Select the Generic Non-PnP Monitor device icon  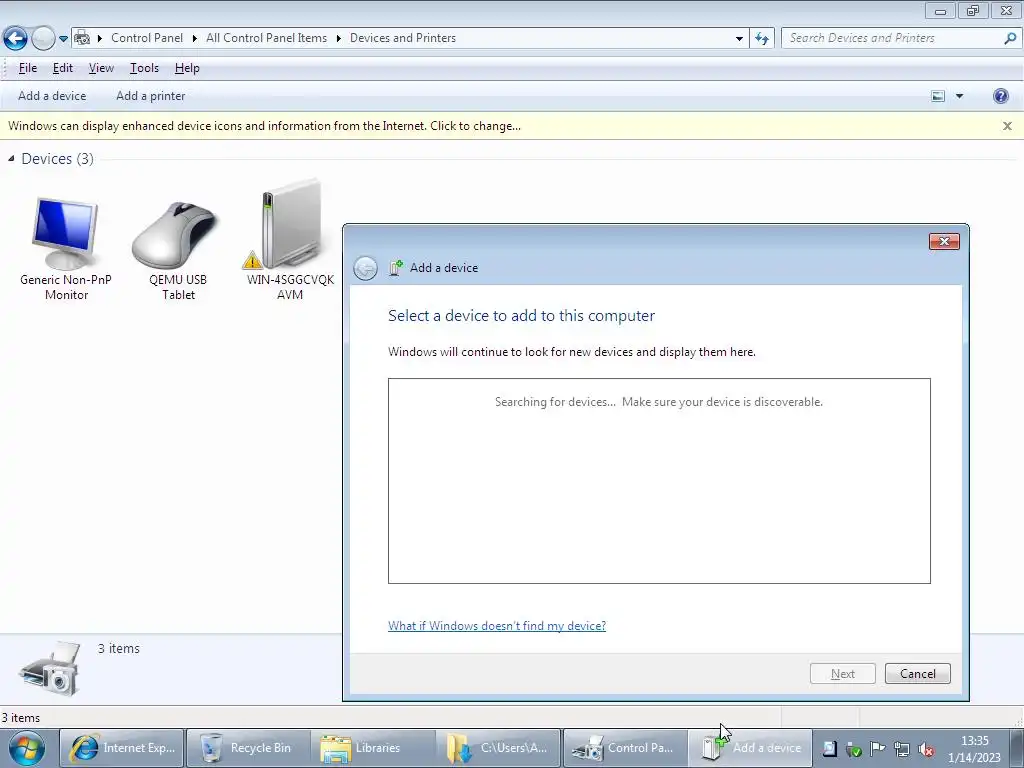(65, 234)
